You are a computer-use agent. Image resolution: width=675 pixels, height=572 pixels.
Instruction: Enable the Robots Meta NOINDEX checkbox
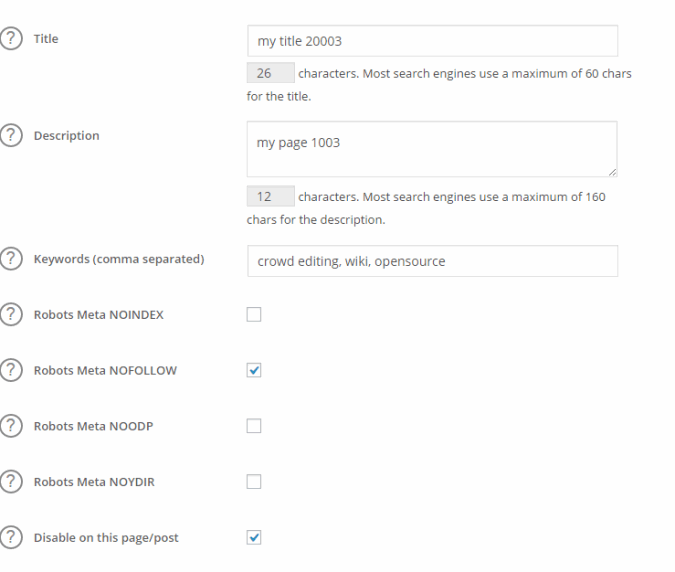pos(254,315)
